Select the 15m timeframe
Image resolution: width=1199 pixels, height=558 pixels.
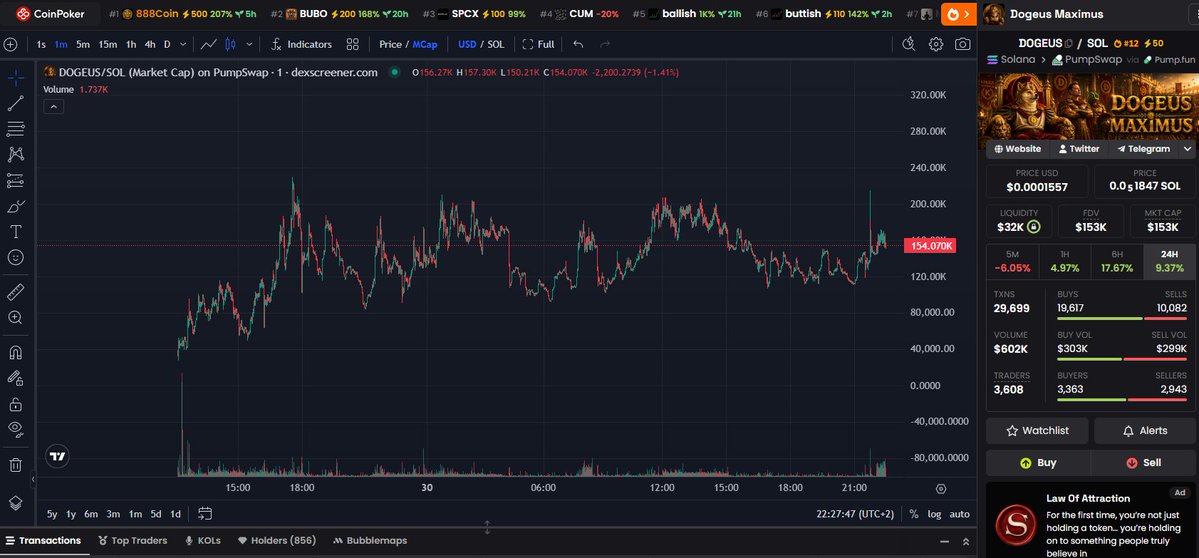108,44
